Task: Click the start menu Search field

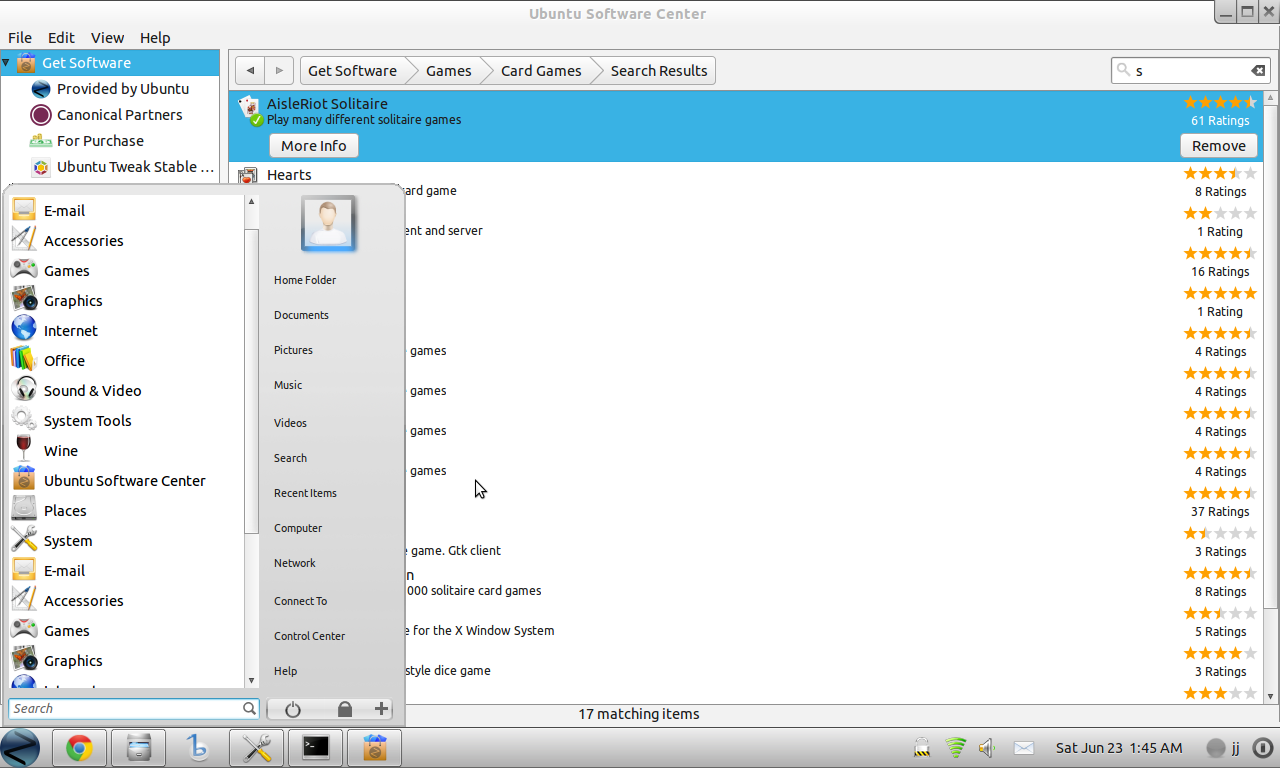Action: coord(133,709)
